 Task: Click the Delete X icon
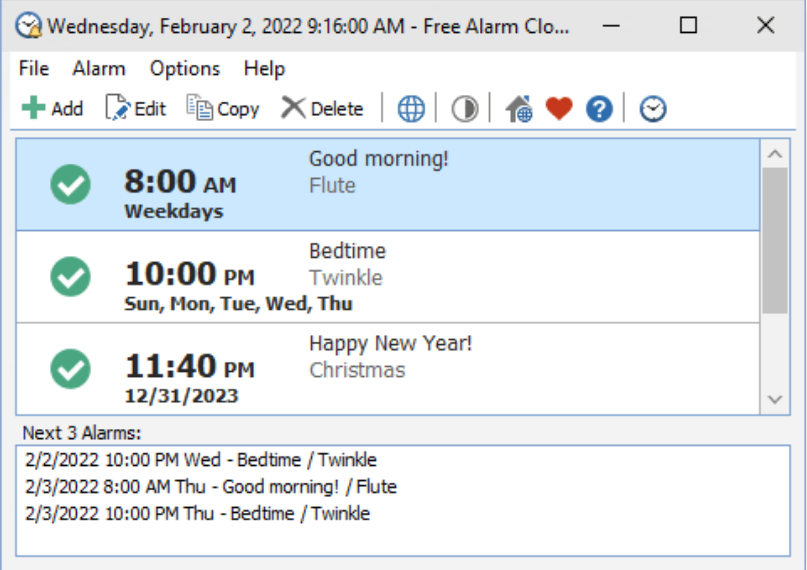click(293, 108)
